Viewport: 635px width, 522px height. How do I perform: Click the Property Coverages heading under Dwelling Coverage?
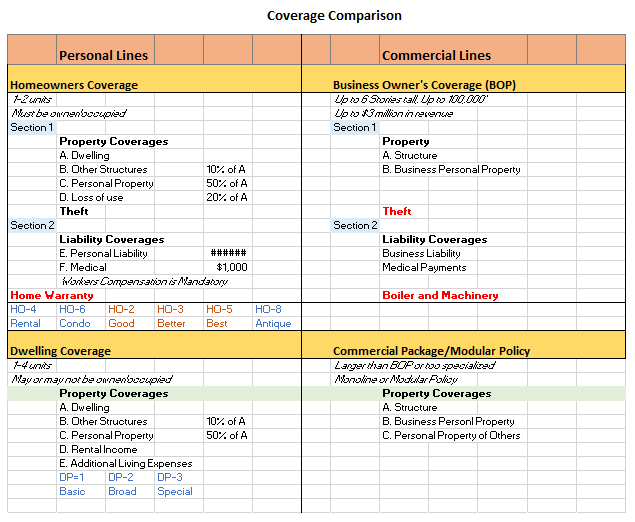113,394
